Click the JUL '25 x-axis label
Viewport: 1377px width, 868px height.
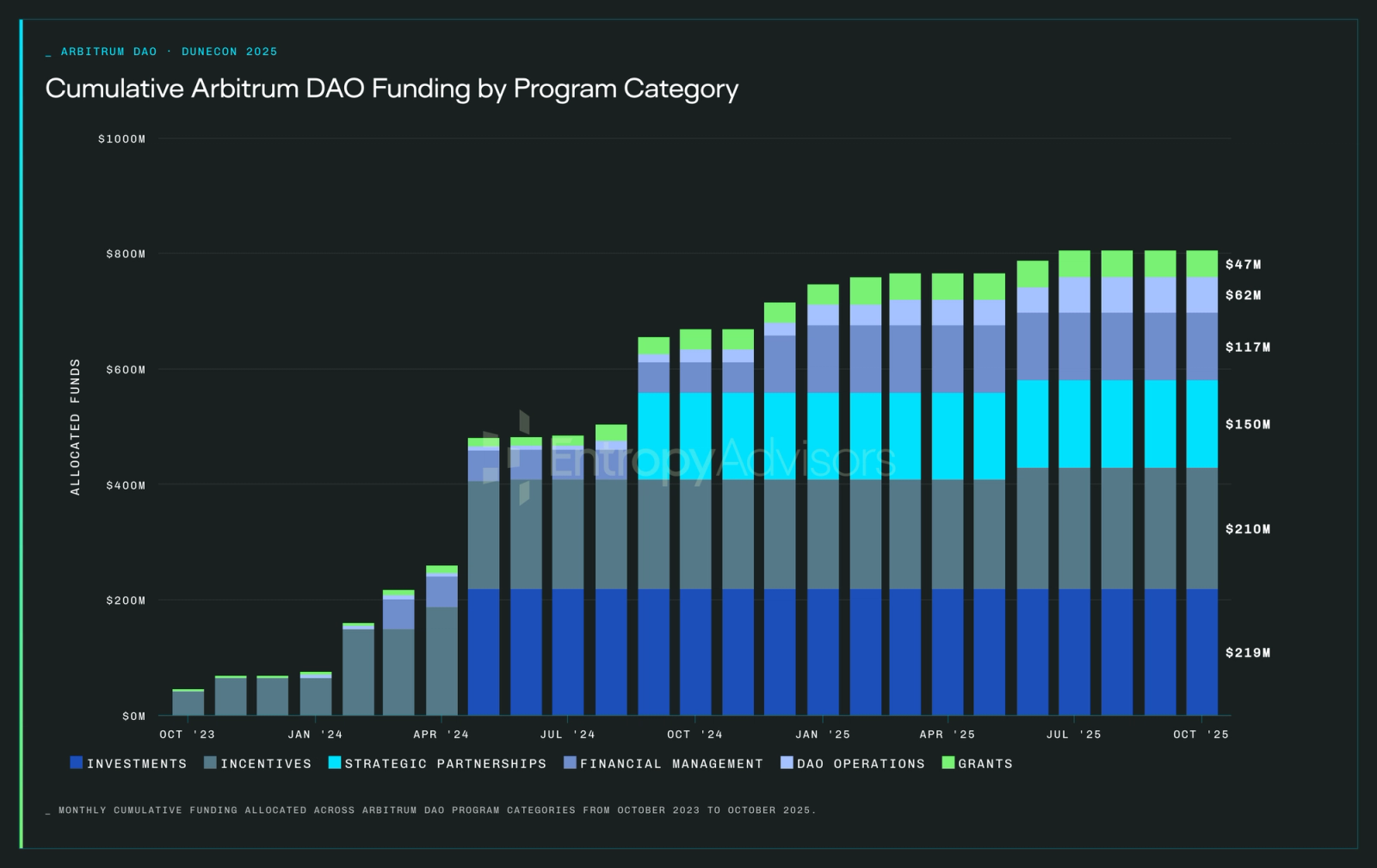point(1073,735)
